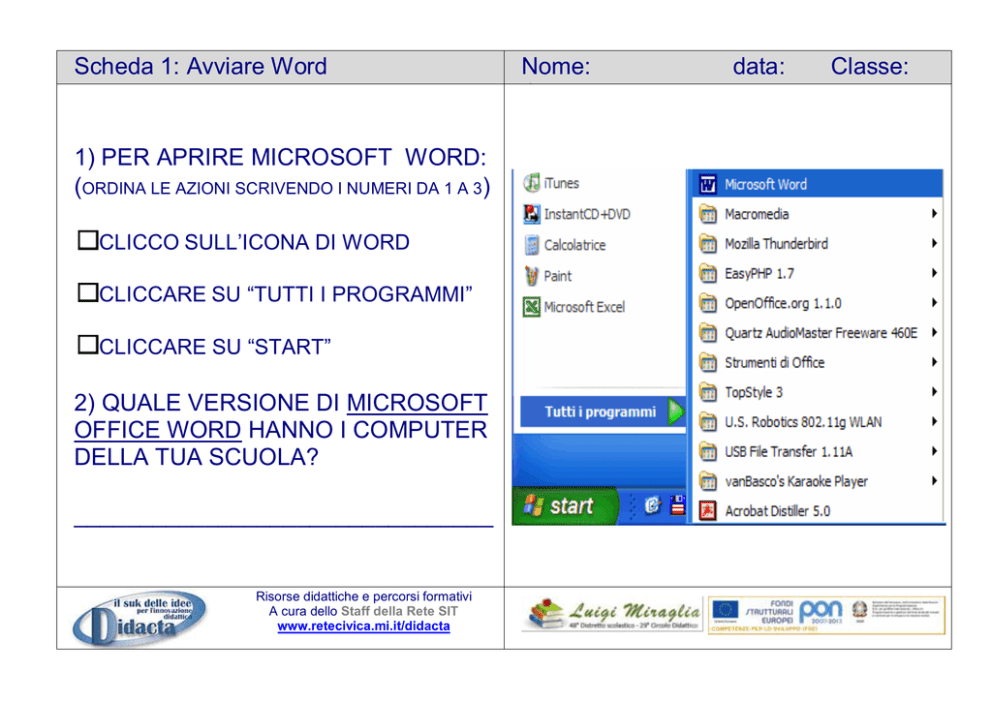Screen dimensions: 992x702
Task: Click the USB File Transfer folder icon
Action: tap(707, 452)
